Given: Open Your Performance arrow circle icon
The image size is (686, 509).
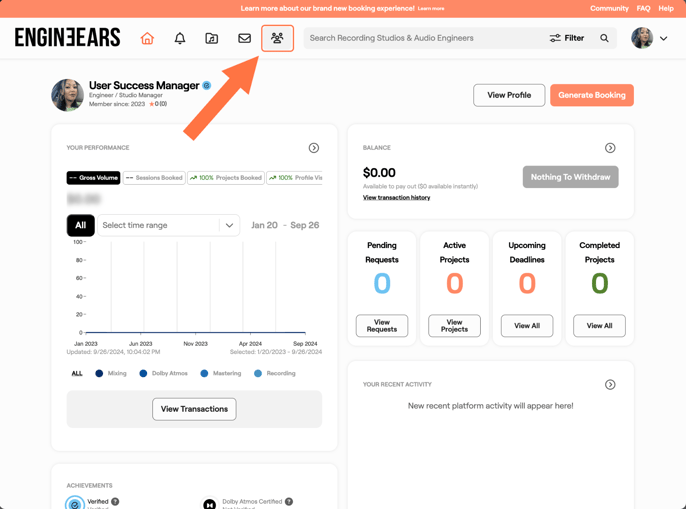Looking at the screenshot, I should (x=314, y=148).
